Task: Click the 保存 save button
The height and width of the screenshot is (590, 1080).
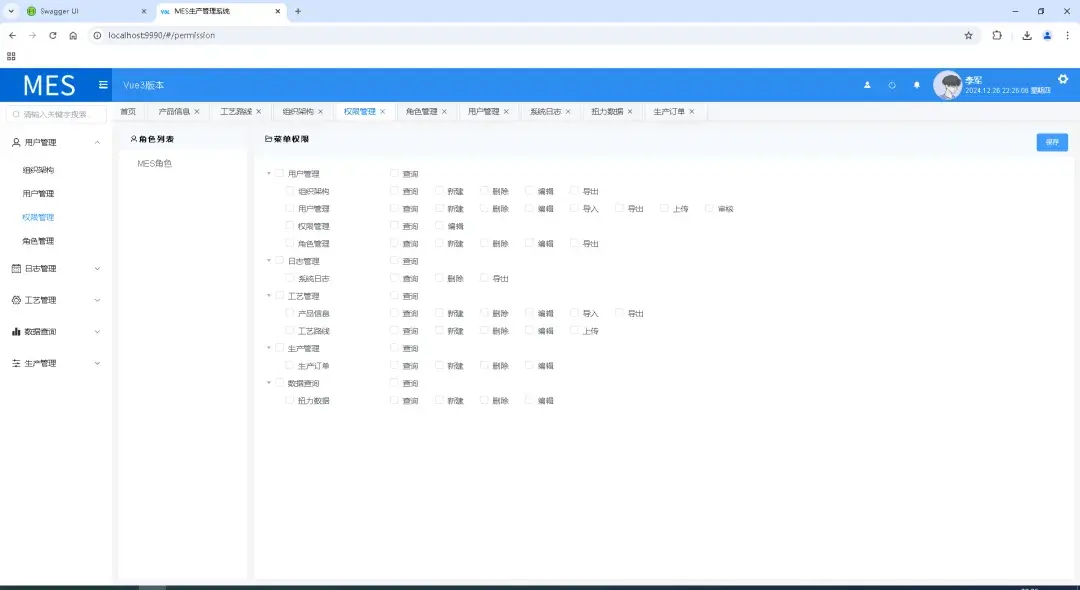Action: coord(1050,142)
